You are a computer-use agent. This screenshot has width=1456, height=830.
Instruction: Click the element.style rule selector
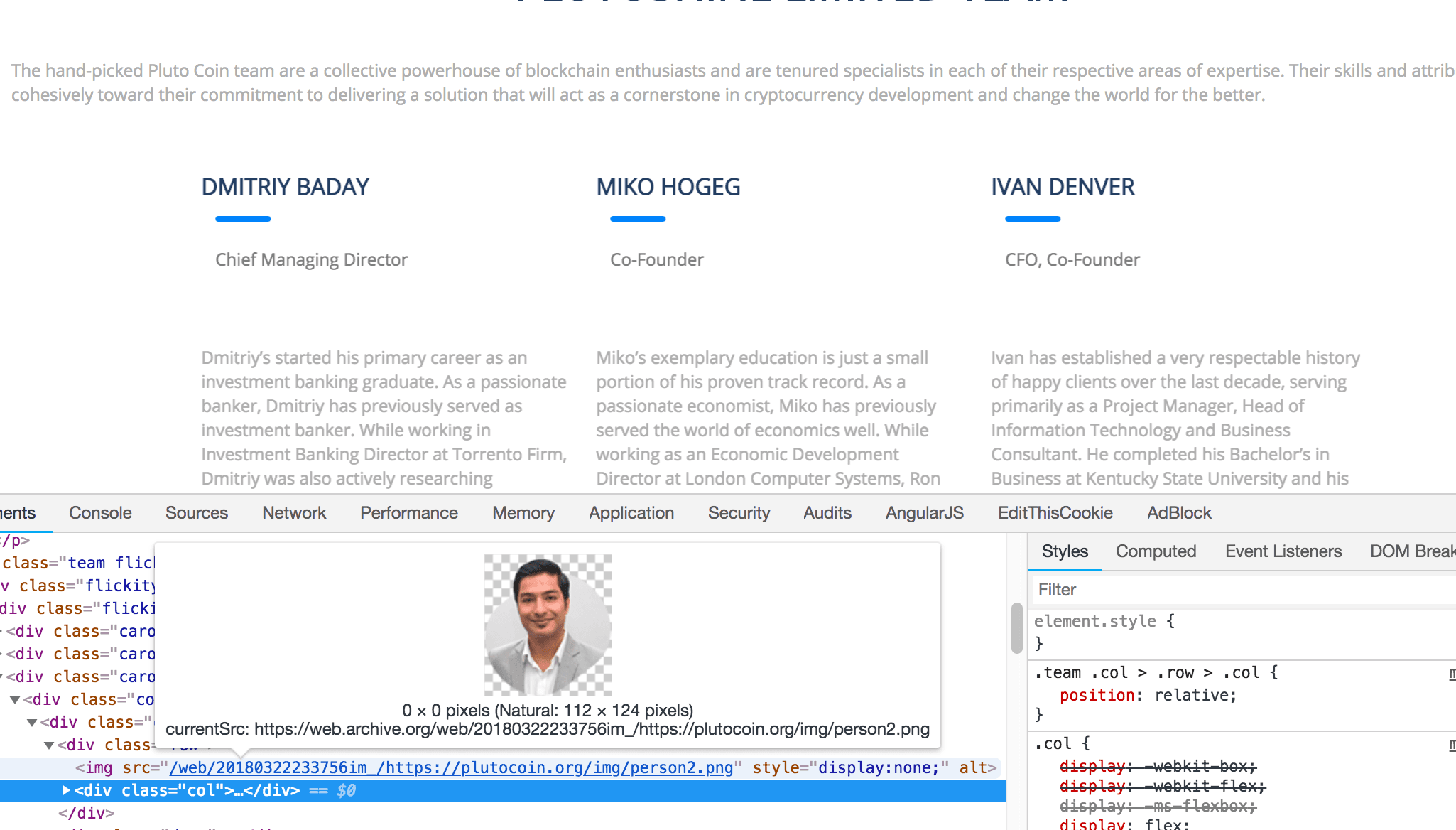click(1095, 621)
